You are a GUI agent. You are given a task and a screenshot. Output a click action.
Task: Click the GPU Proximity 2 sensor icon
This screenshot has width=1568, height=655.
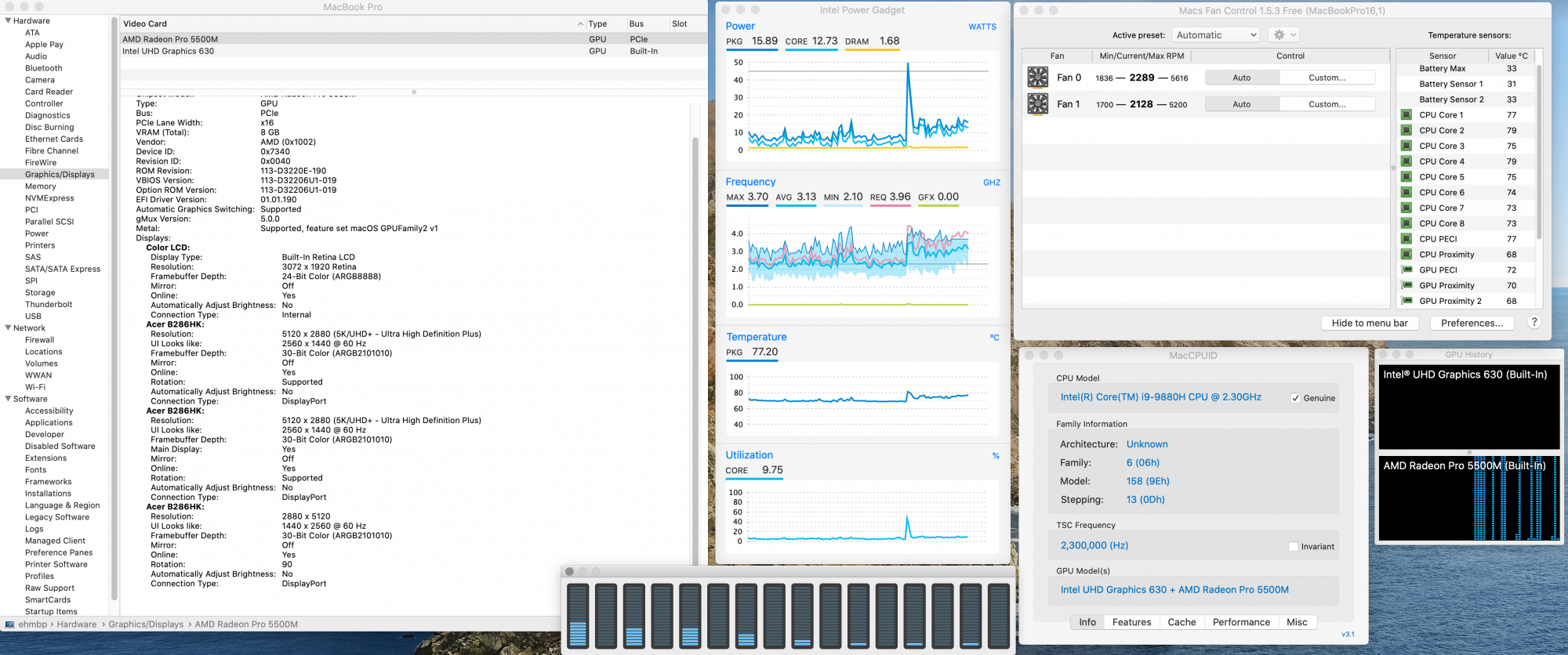point(1406,300)
